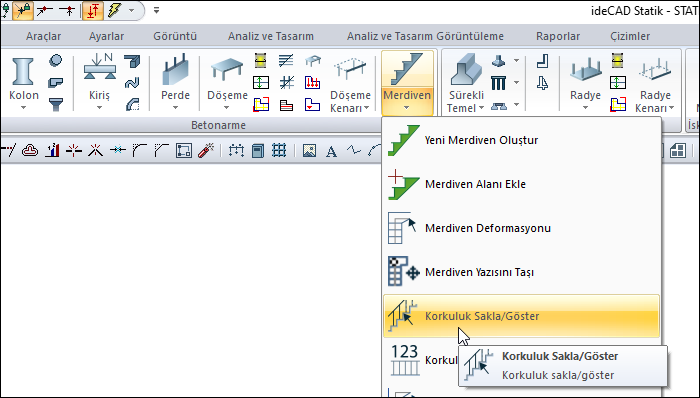This screenshot has width=700, height=398.
Task: Select the wavy curved beam icon
Action: click(132, 83)
